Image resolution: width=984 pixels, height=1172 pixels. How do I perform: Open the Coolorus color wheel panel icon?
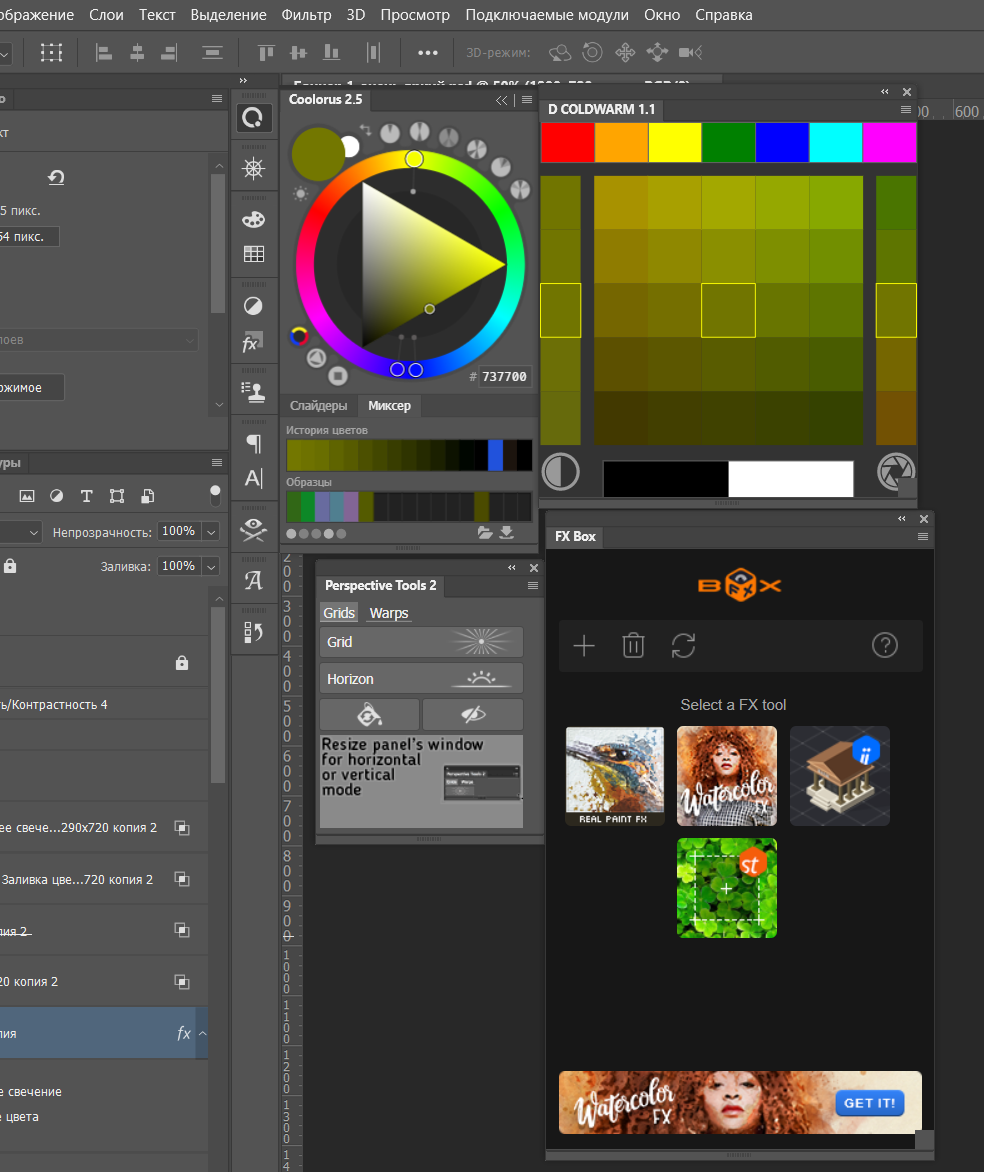(254, 119)
